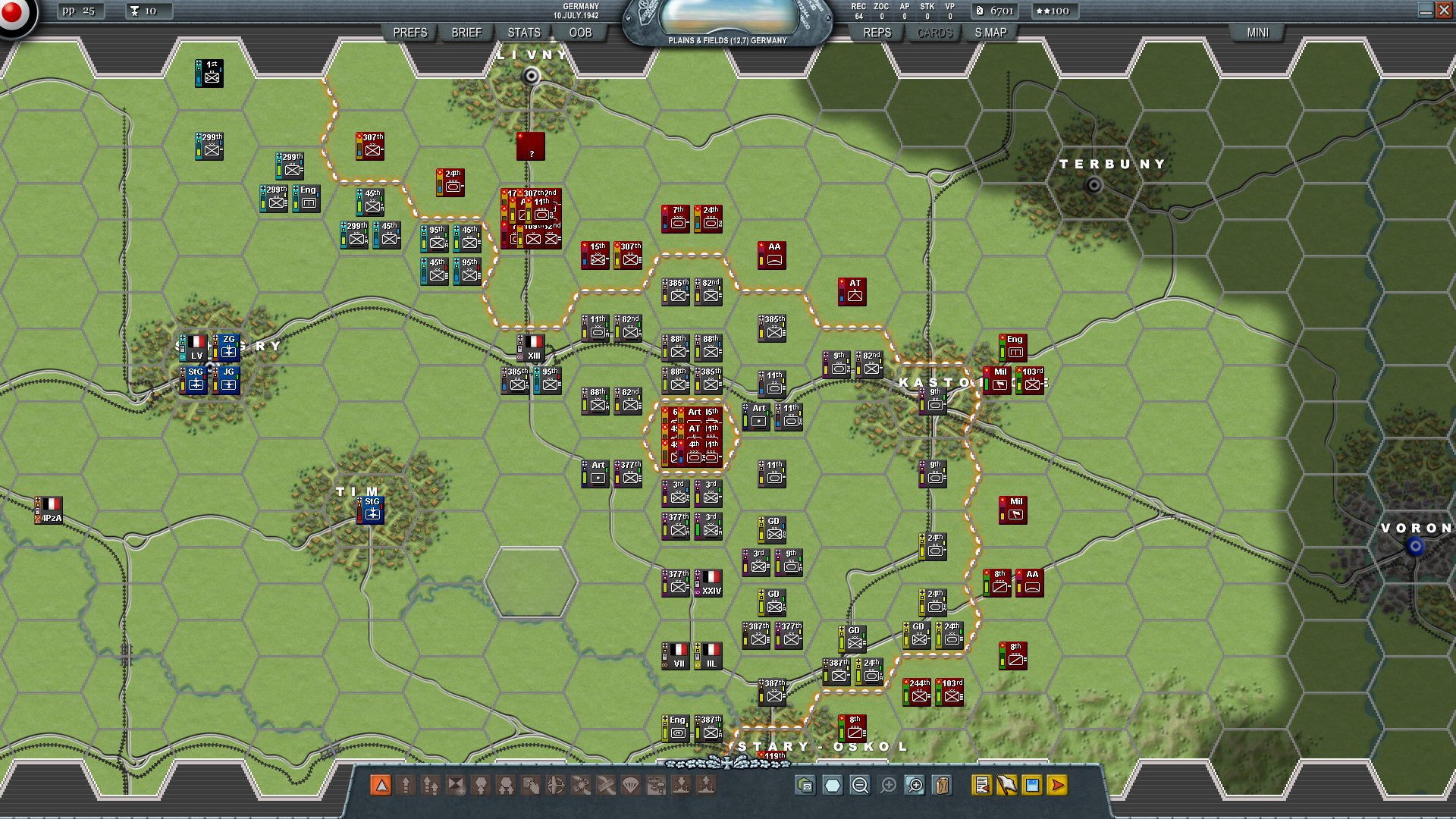Open the REPS tab
Image resolution: width=1456 pixels, height=819 pixels.
pos(877,33)
